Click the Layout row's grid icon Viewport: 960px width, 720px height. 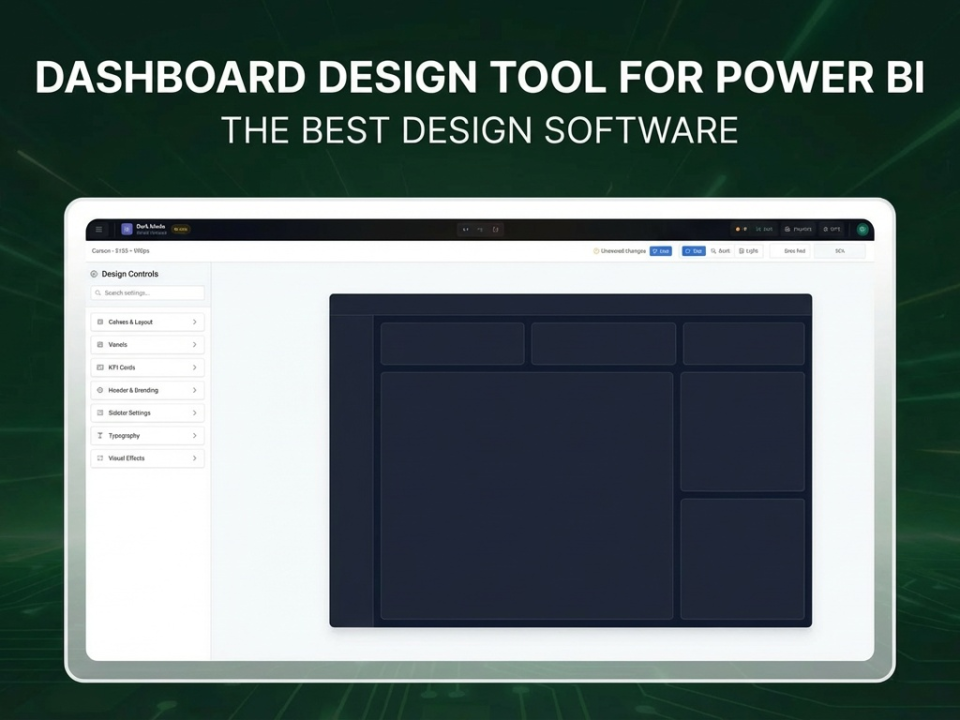point(100,322)
